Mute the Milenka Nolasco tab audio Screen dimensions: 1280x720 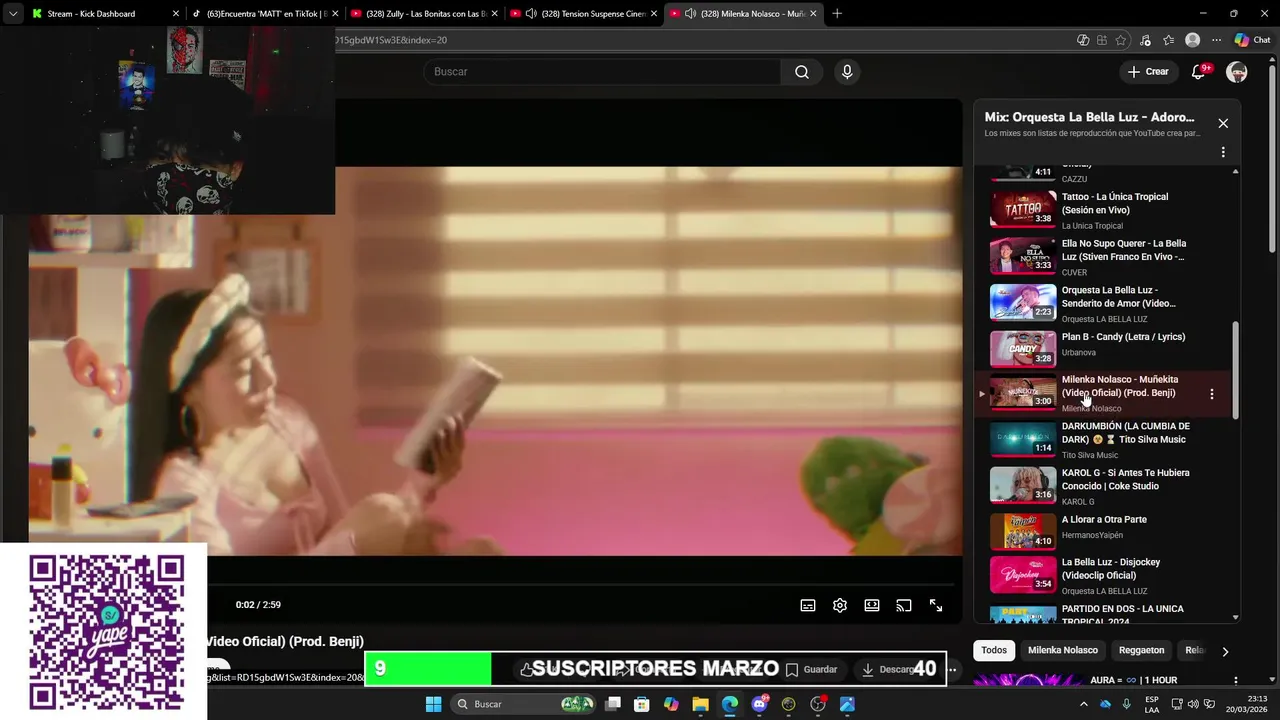pyautogui.click(x=690, y=13)
